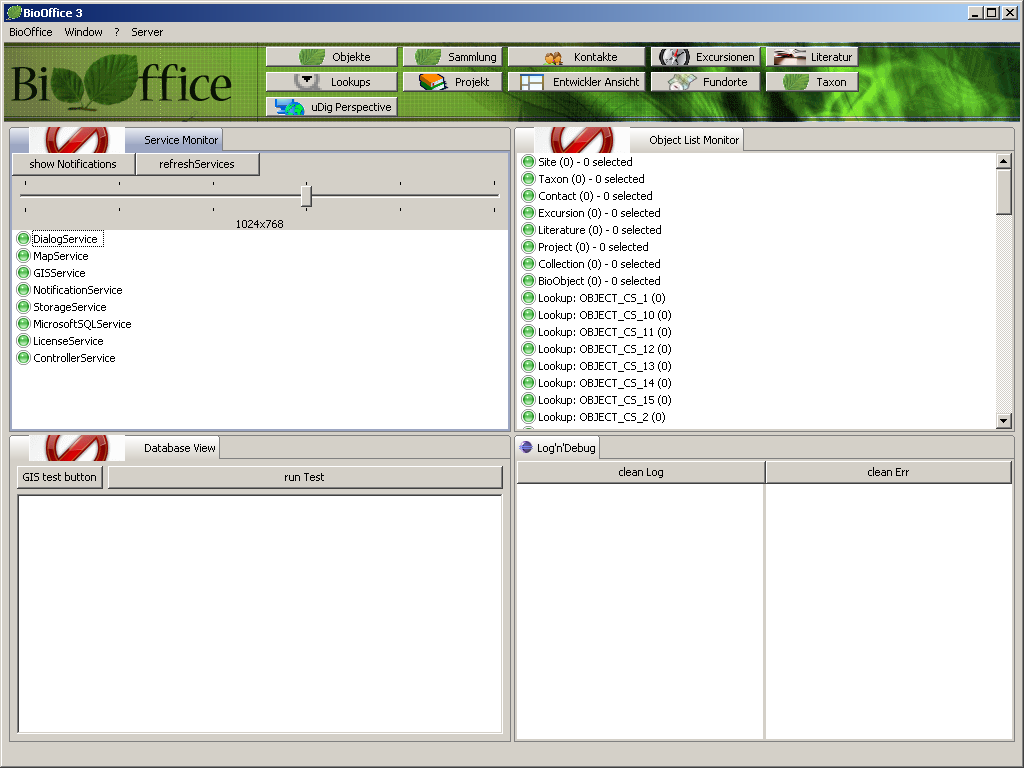
Task: Open the Taxon perspective
Action: [812, 82]
